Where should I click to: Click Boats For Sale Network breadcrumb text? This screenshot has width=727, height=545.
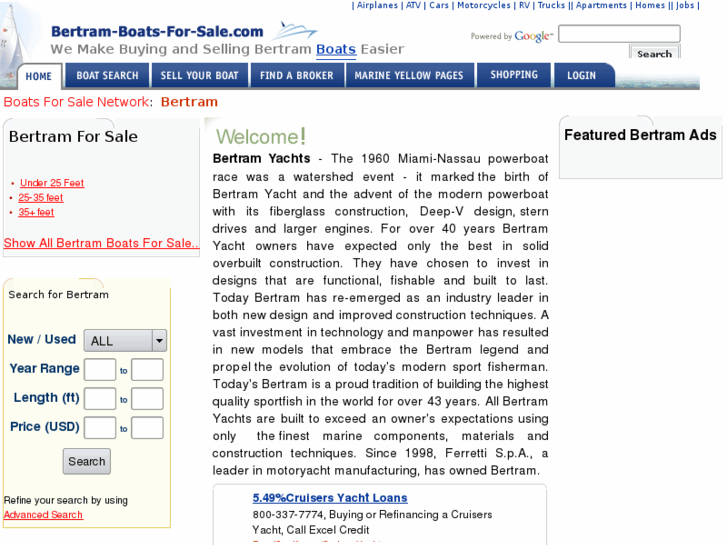pyautogui.click(x=77, y=102)
